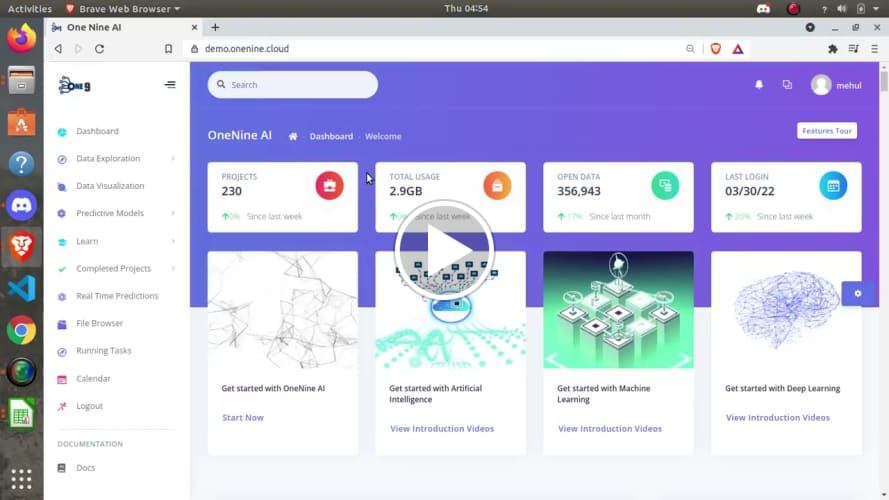
Task: Focus the Search input field
Action: (x=293, y=84)
